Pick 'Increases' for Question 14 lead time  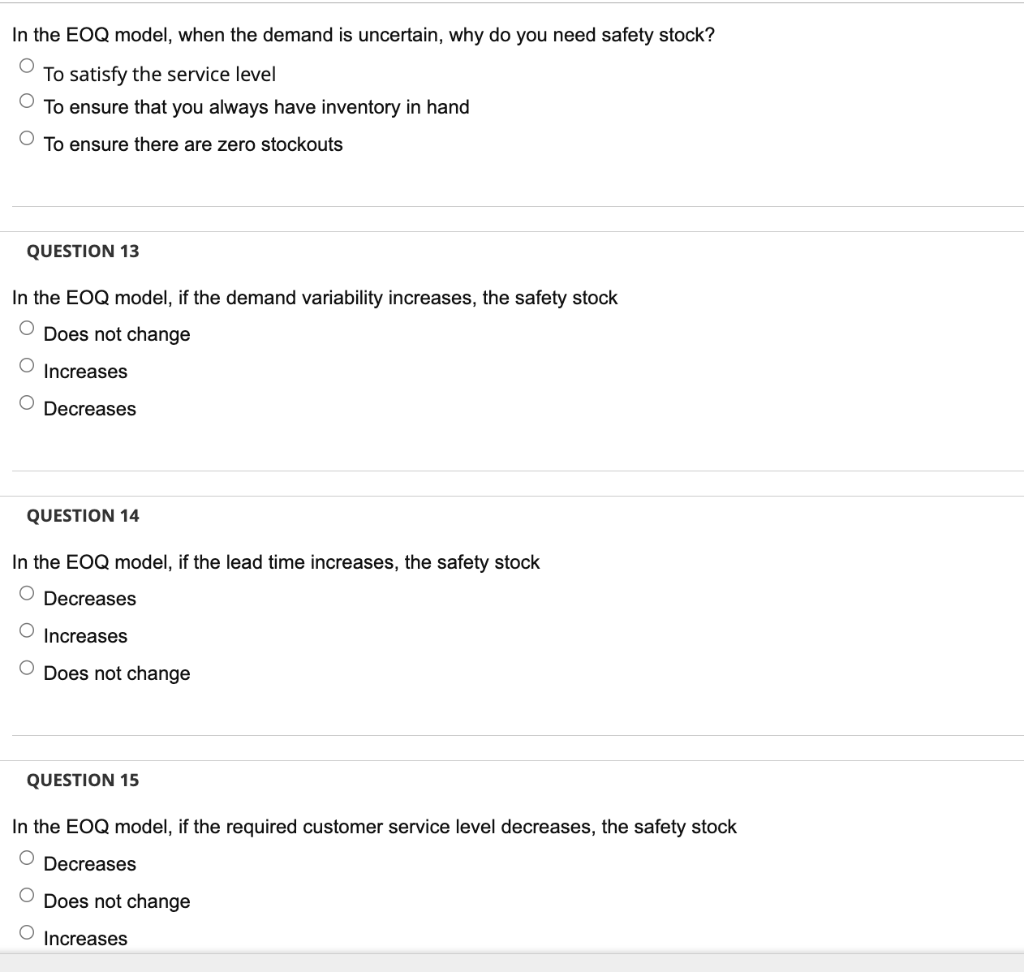tap(26, 630)
